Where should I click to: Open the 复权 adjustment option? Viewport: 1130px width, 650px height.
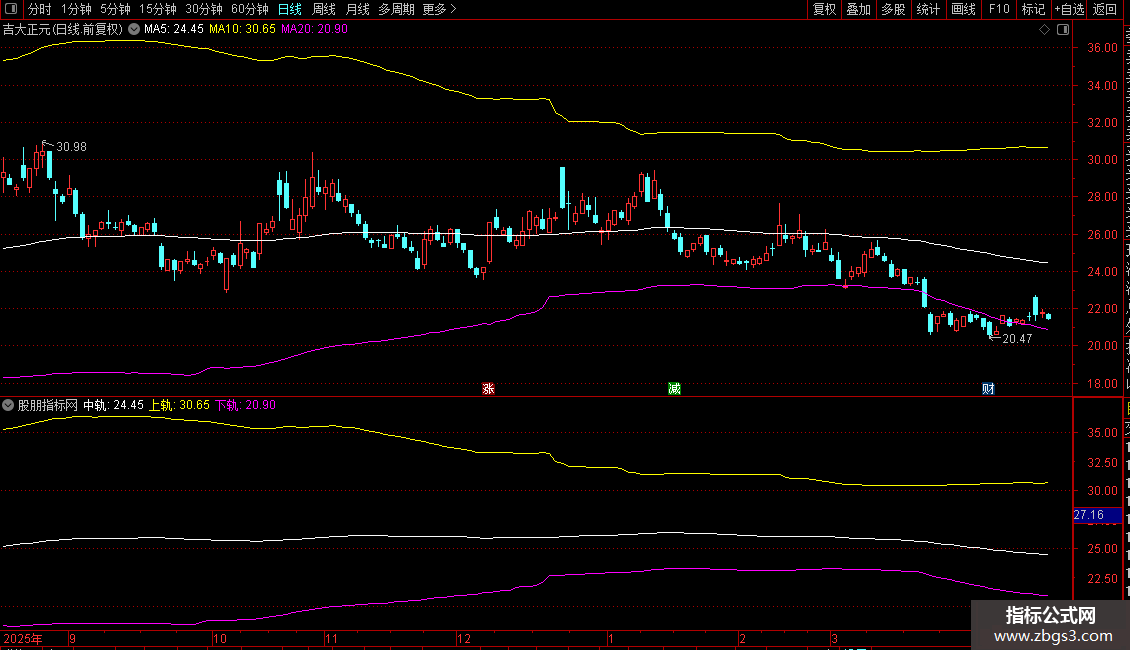824,9
